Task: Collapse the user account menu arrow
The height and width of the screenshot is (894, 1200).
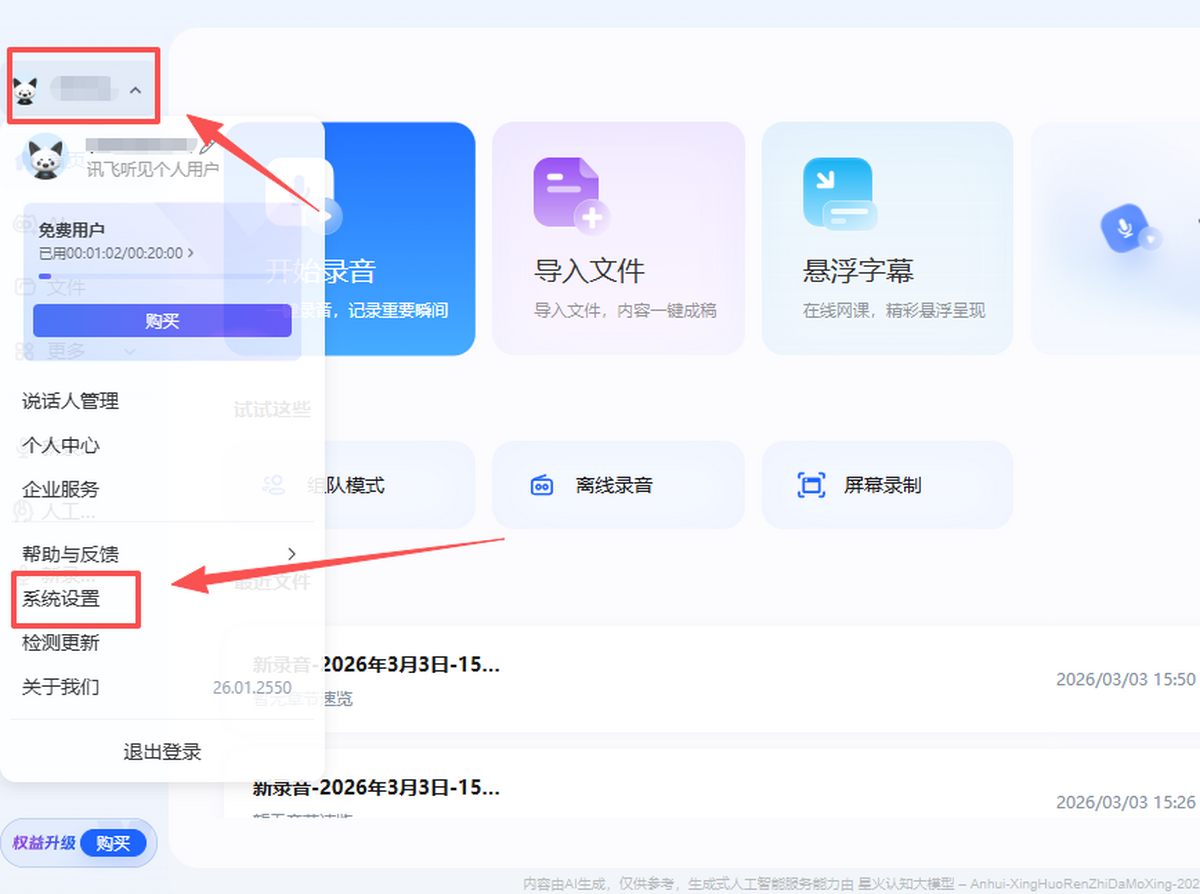Action: click(136, 91)
